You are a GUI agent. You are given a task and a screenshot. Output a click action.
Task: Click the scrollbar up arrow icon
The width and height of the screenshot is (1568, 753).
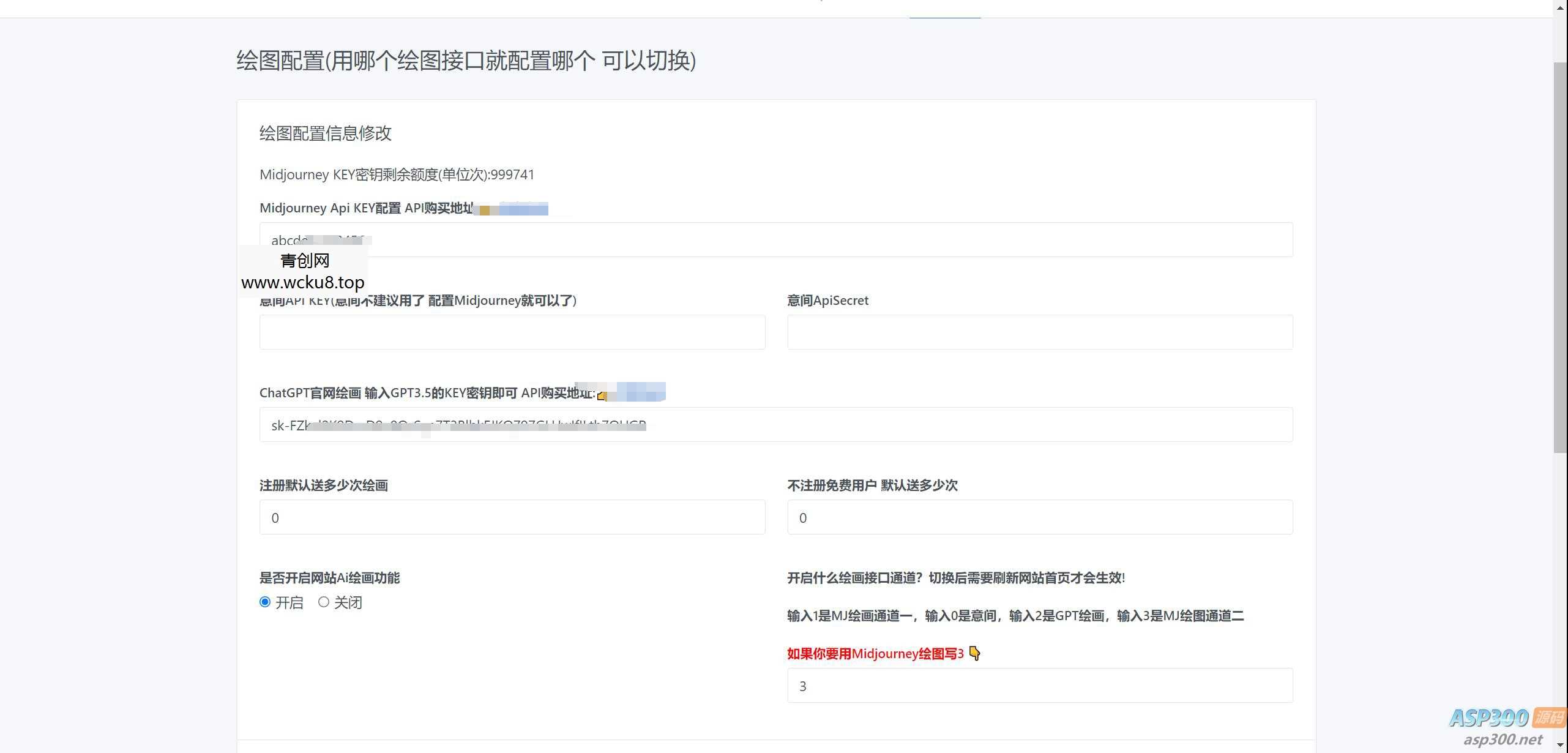click(1561, 9)
